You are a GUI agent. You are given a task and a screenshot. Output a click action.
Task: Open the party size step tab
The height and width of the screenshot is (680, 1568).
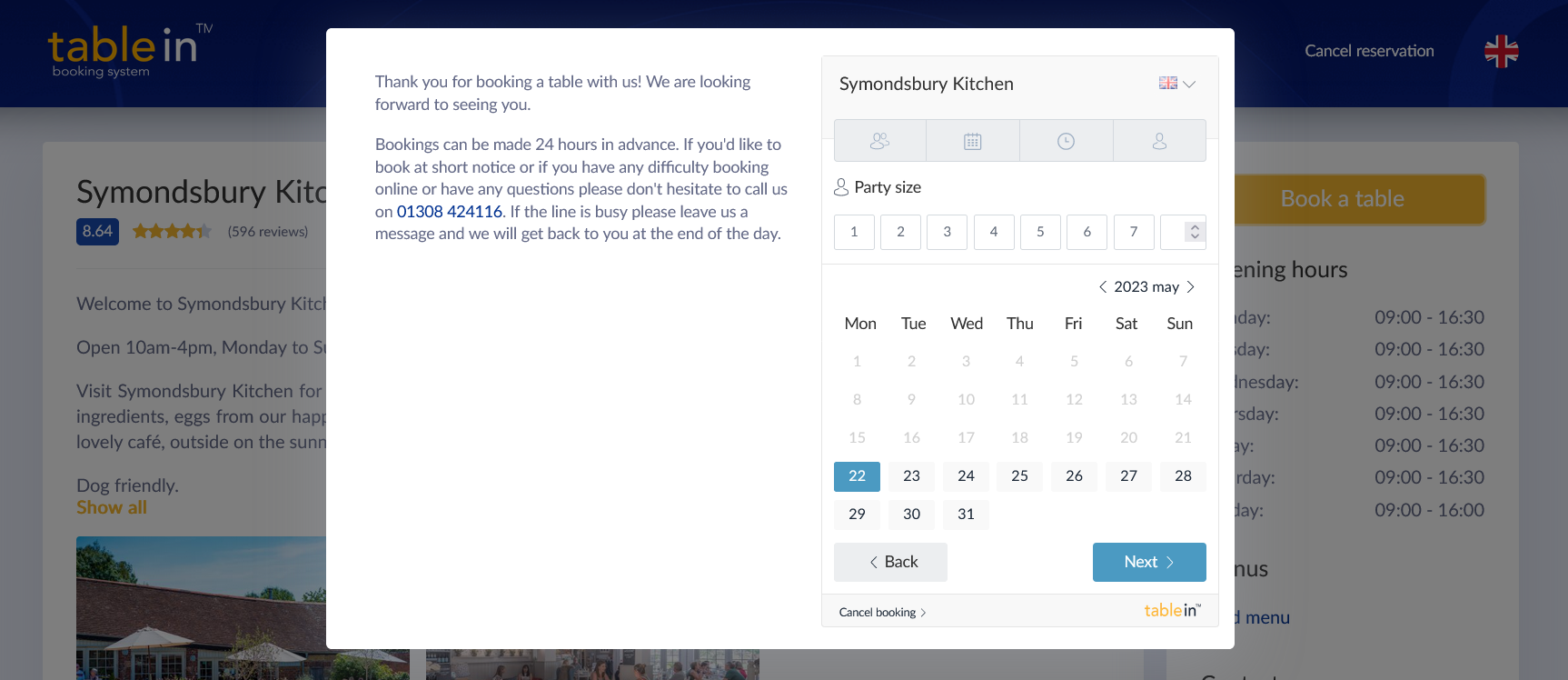click(880, 141)
